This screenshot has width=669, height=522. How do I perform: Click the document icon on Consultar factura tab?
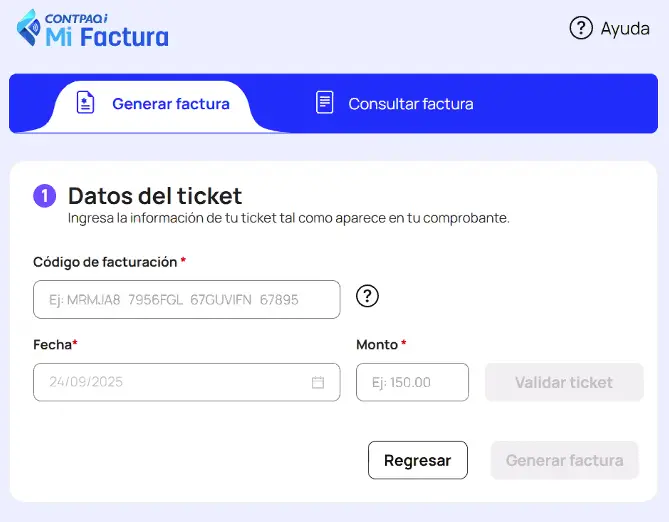(324, 103)
